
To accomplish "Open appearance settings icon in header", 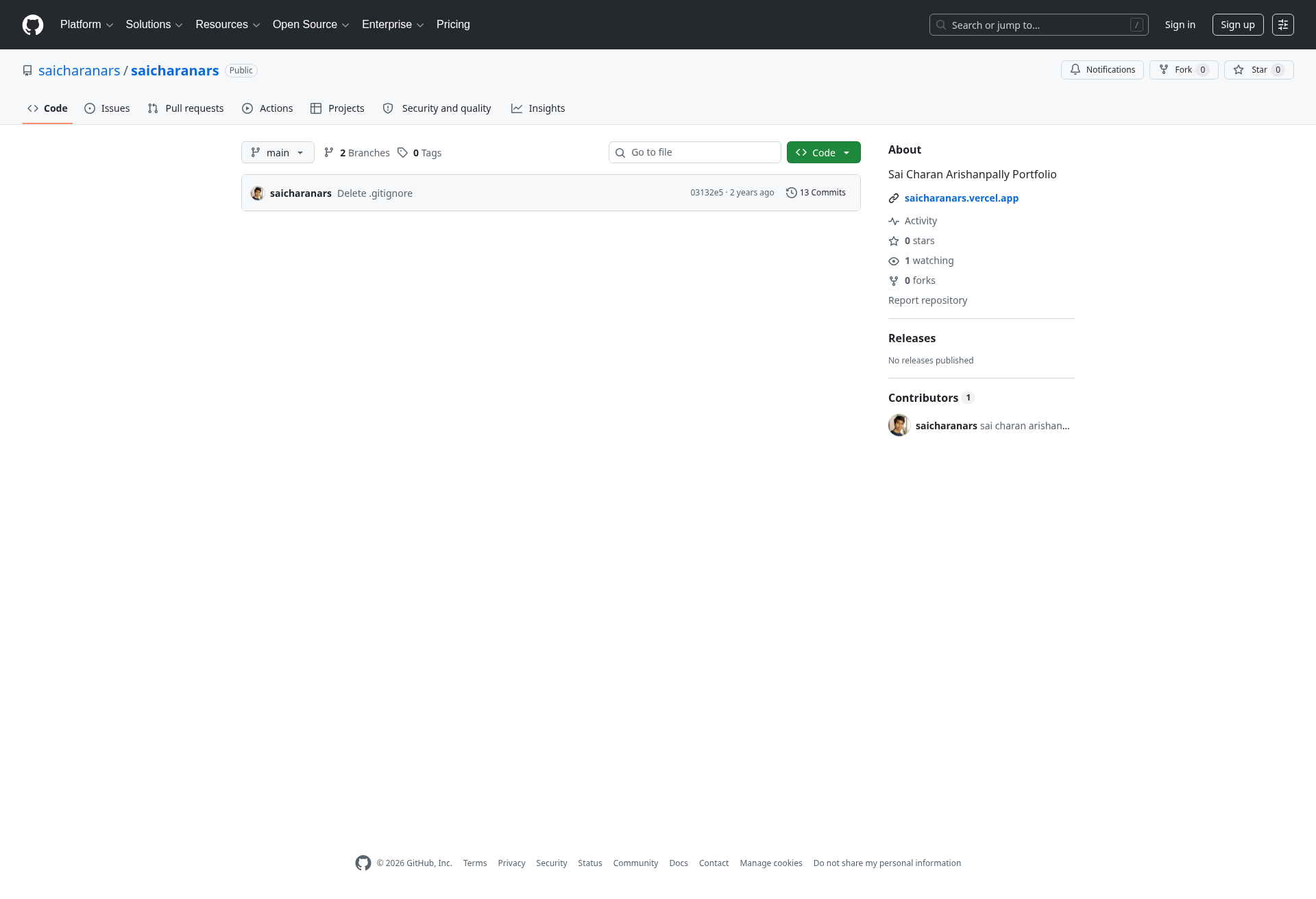I will (x=1283, y=25).
